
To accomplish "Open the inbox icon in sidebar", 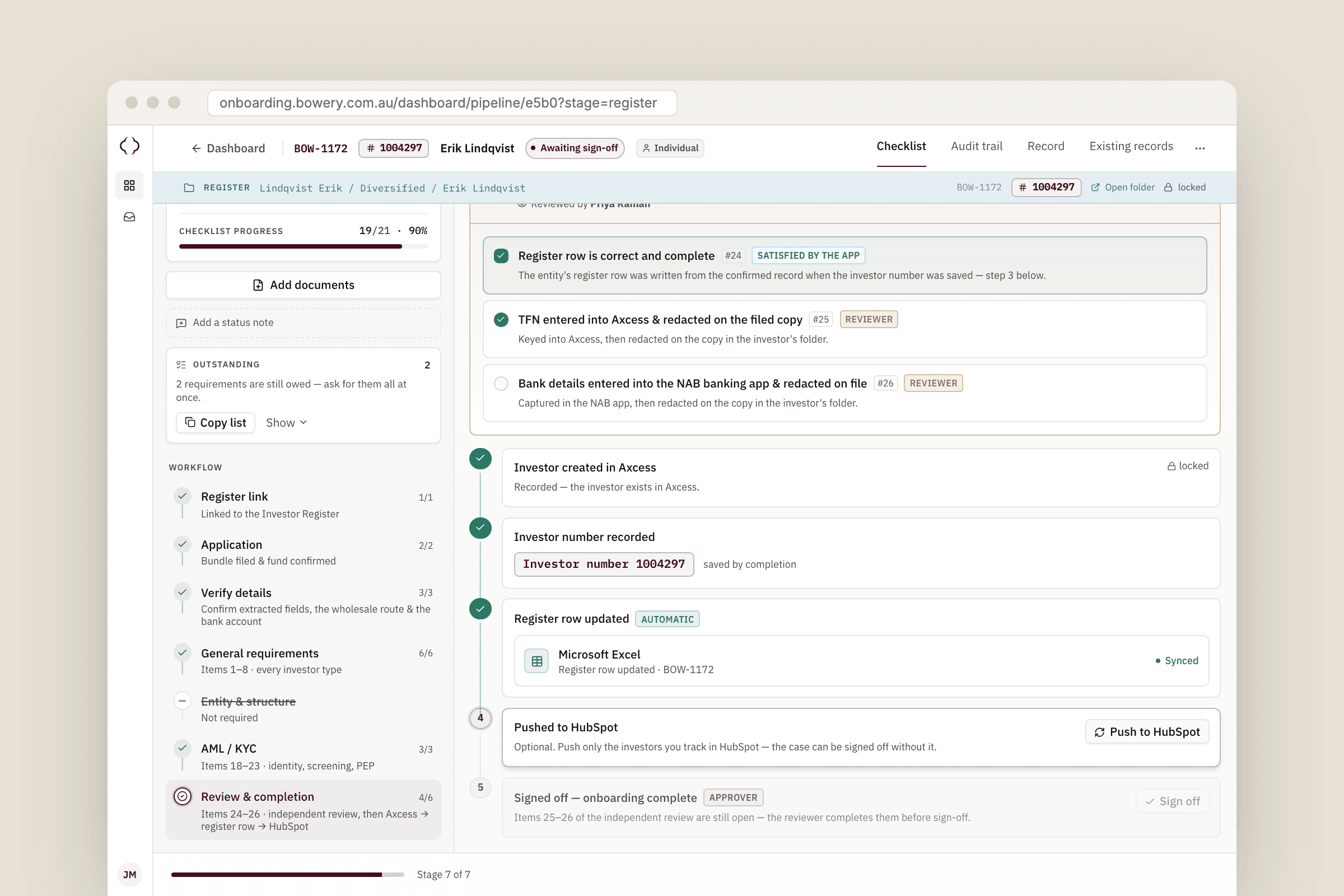I will 129,217.
